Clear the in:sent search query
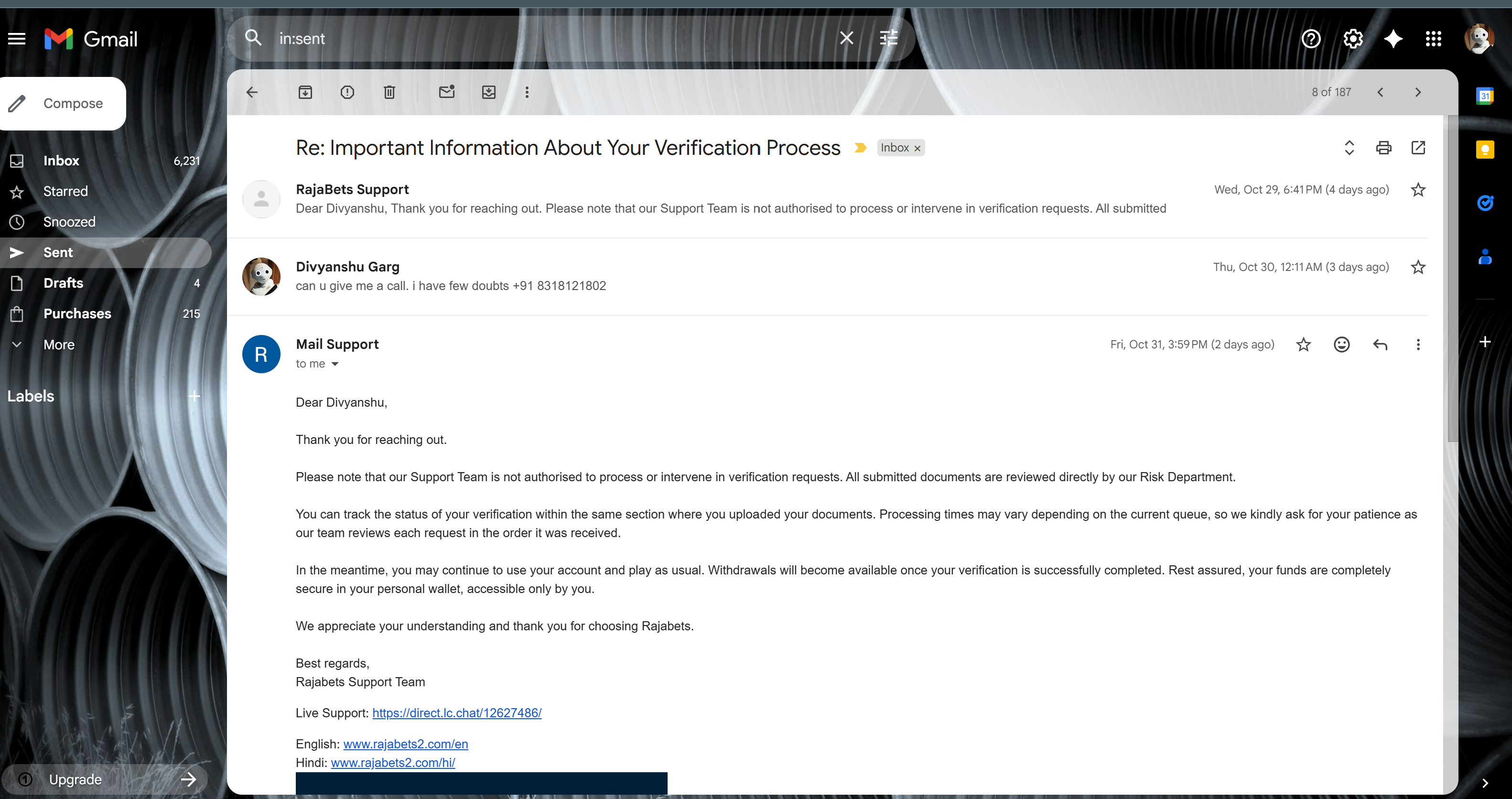Image resolution: width=1512 pixels, height=799 pixels. pos(846,38)
